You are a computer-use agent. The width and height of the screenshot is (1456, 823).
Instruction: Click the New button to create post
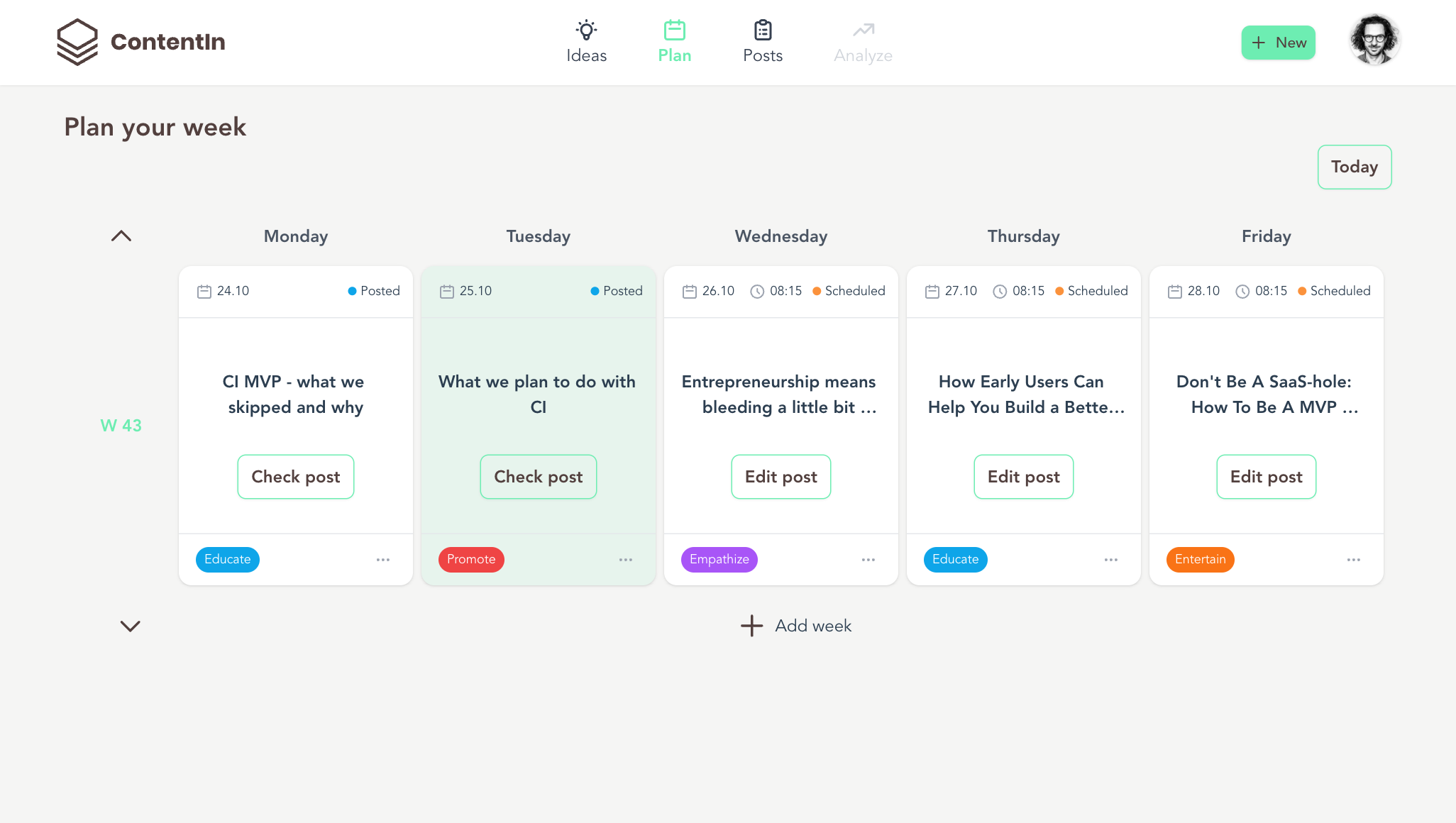pos(1280,42)
